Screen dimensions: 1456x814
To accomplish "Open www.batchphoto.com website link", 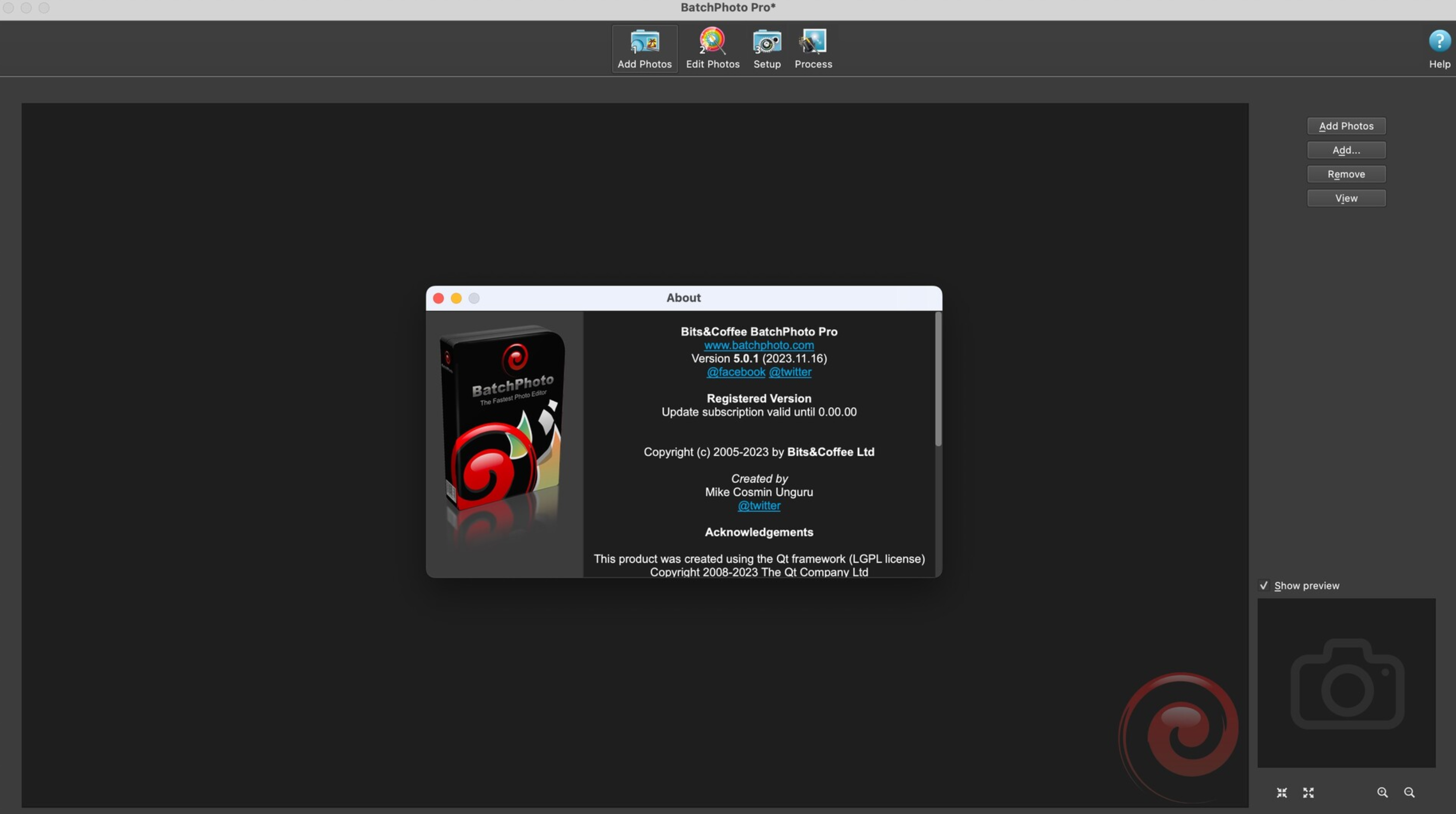I will [759, 346].
